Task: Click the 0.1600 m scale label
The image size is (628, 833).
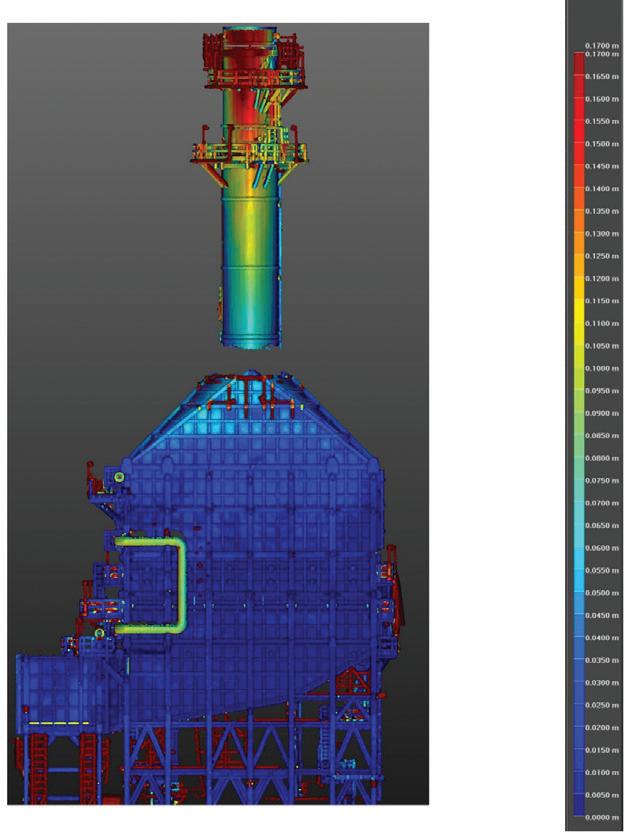Action: pos(602,99)
